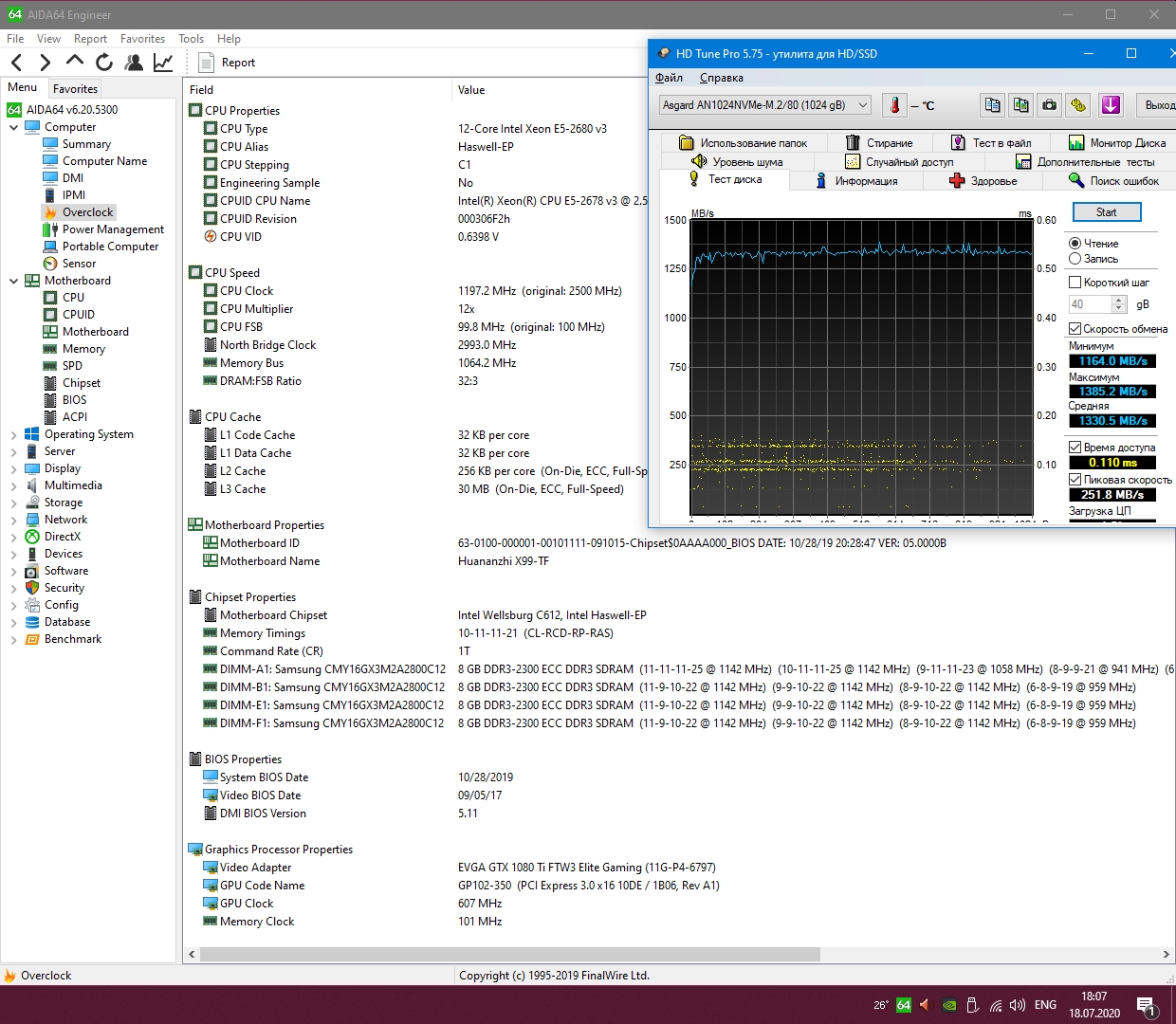Screen dimensions: 1176x1024
Task: Increase gB value with stepper up arrow
Action: click(x=1119, y=301)
